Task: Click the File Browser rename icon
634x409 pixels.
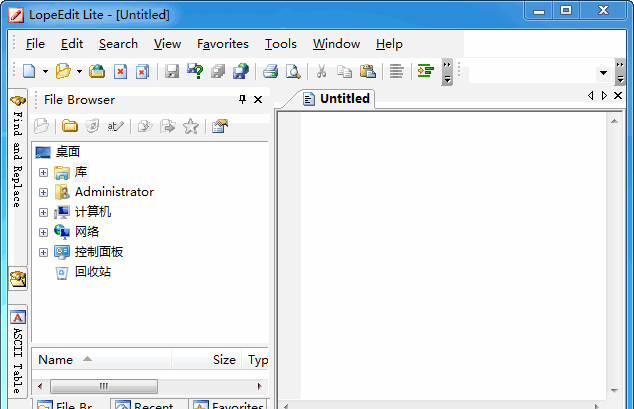Action: [x=115, y=126]
